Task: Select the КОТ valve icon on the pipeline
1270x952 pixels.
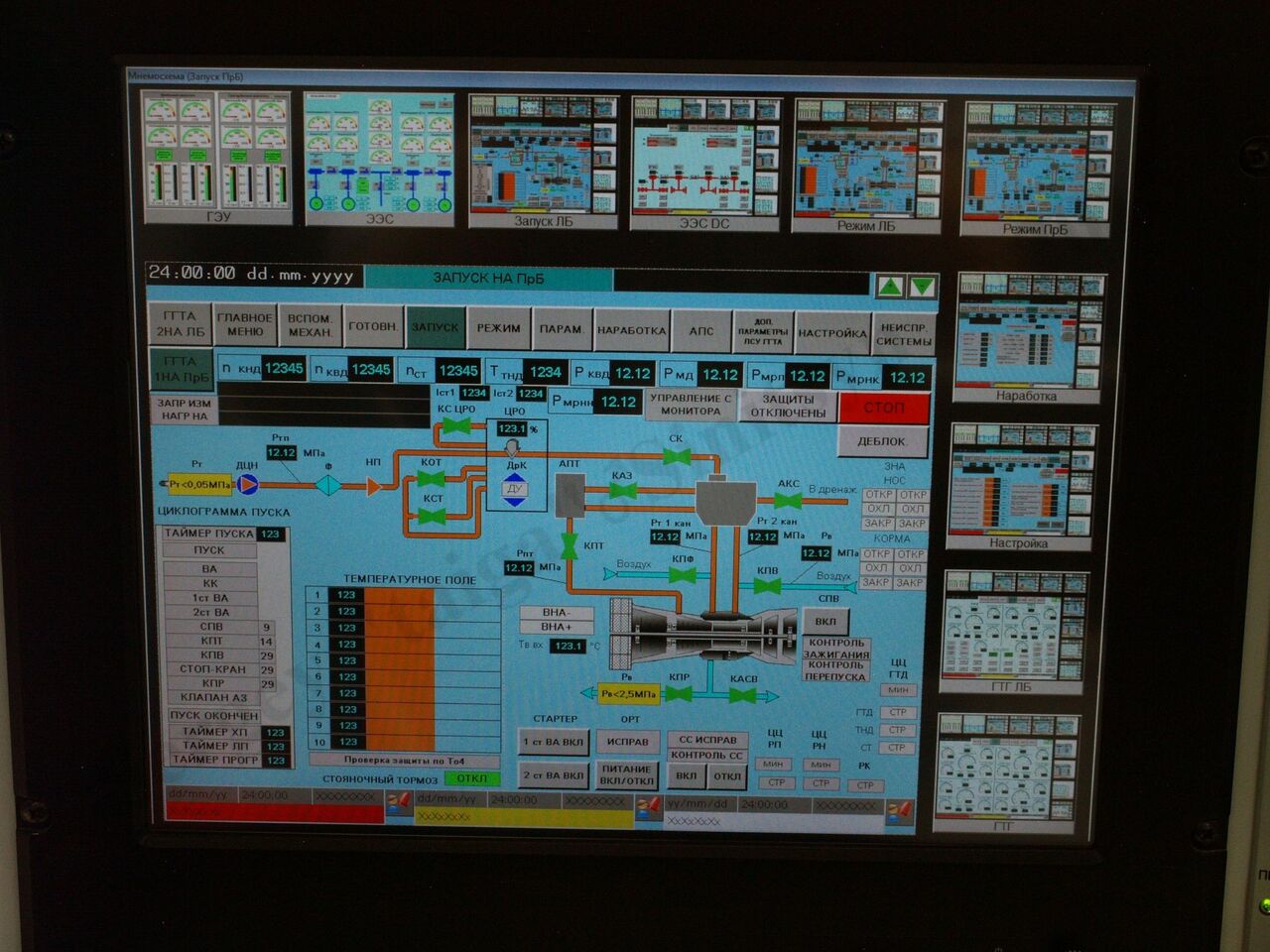Action: (x=431, y=478)
